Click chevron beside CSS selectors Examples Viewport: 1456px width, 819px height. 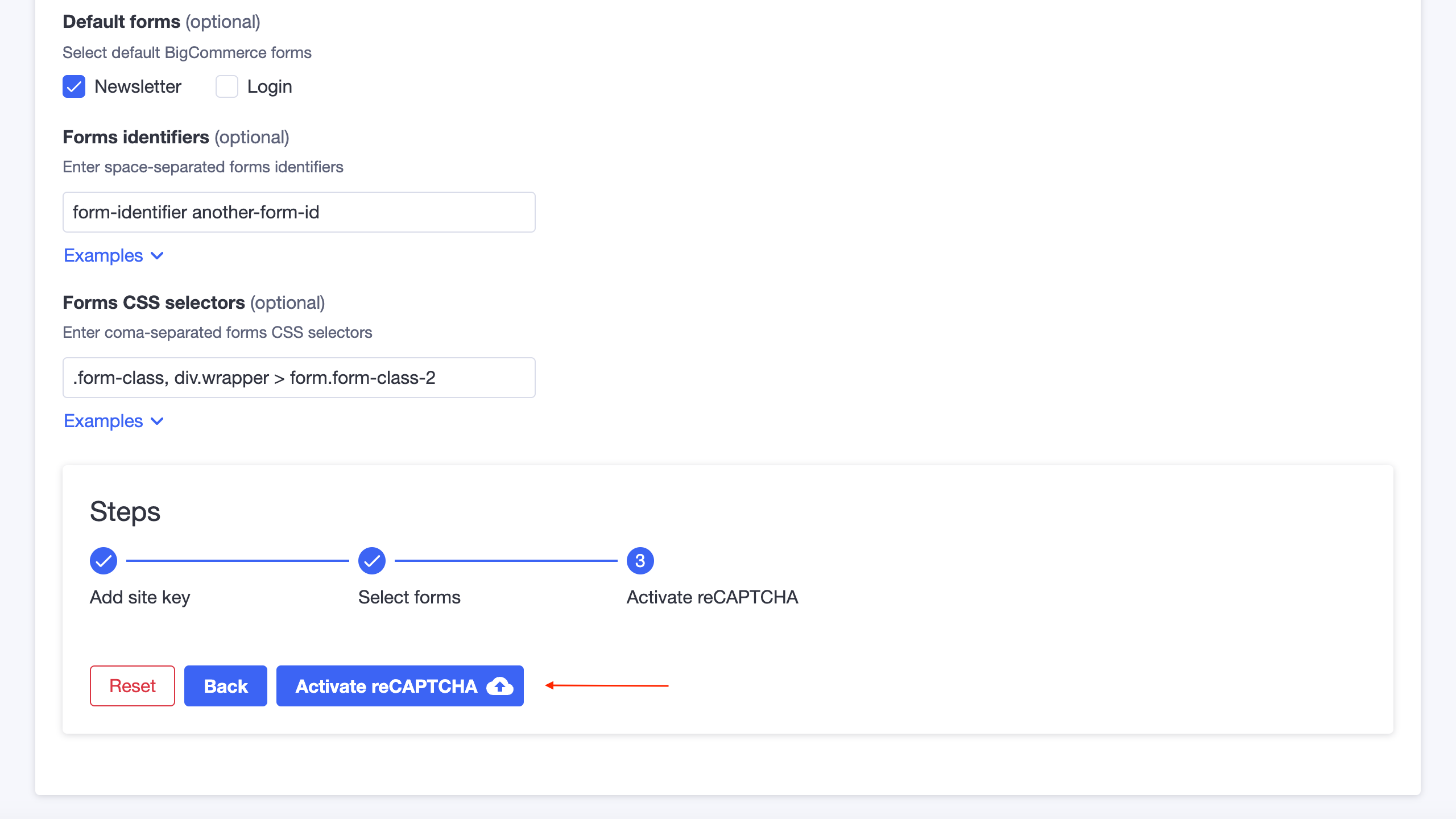158,421
